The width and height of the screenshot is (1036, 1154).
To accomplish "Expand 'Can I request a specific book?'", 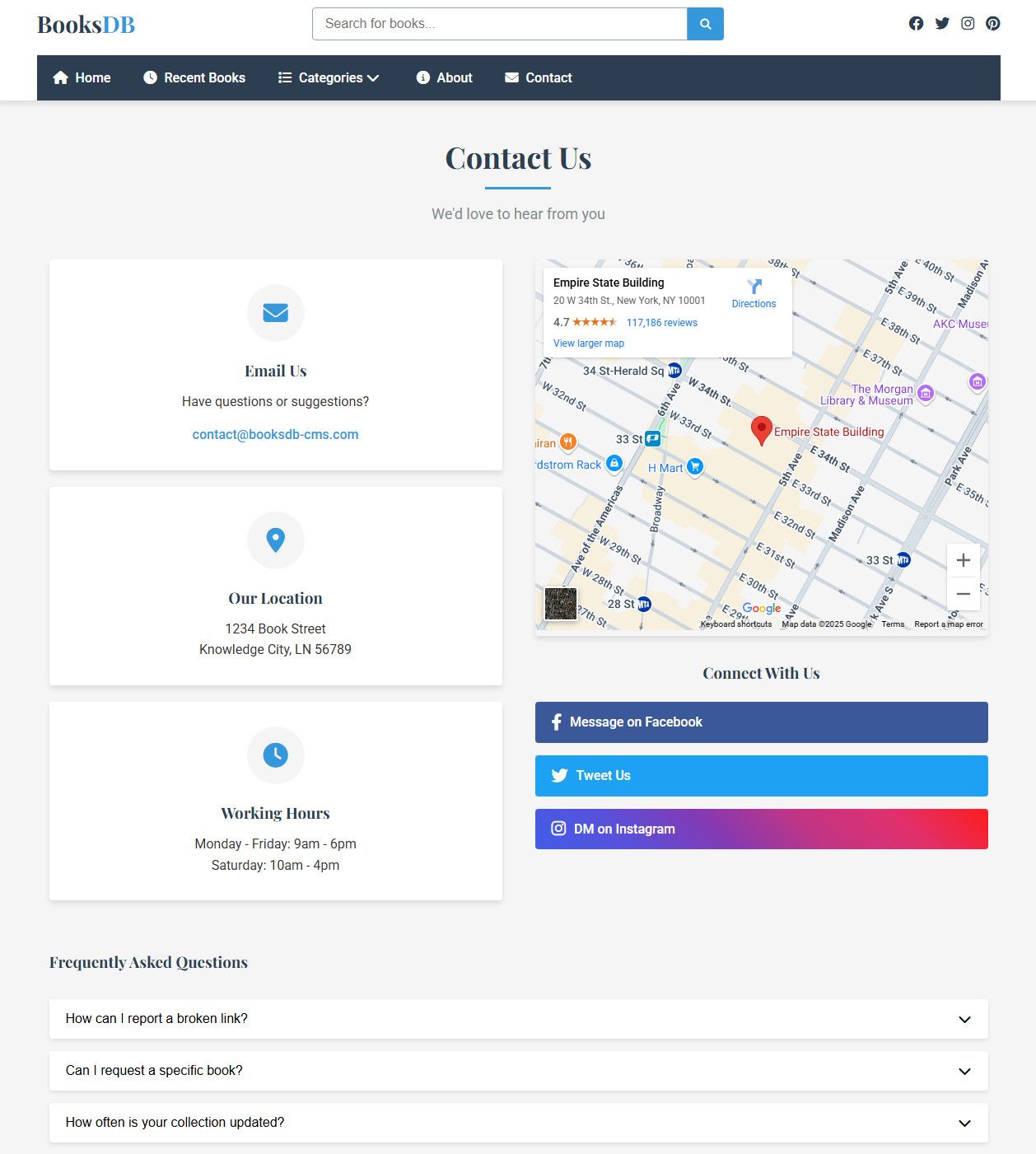I will pos(519,1071).
